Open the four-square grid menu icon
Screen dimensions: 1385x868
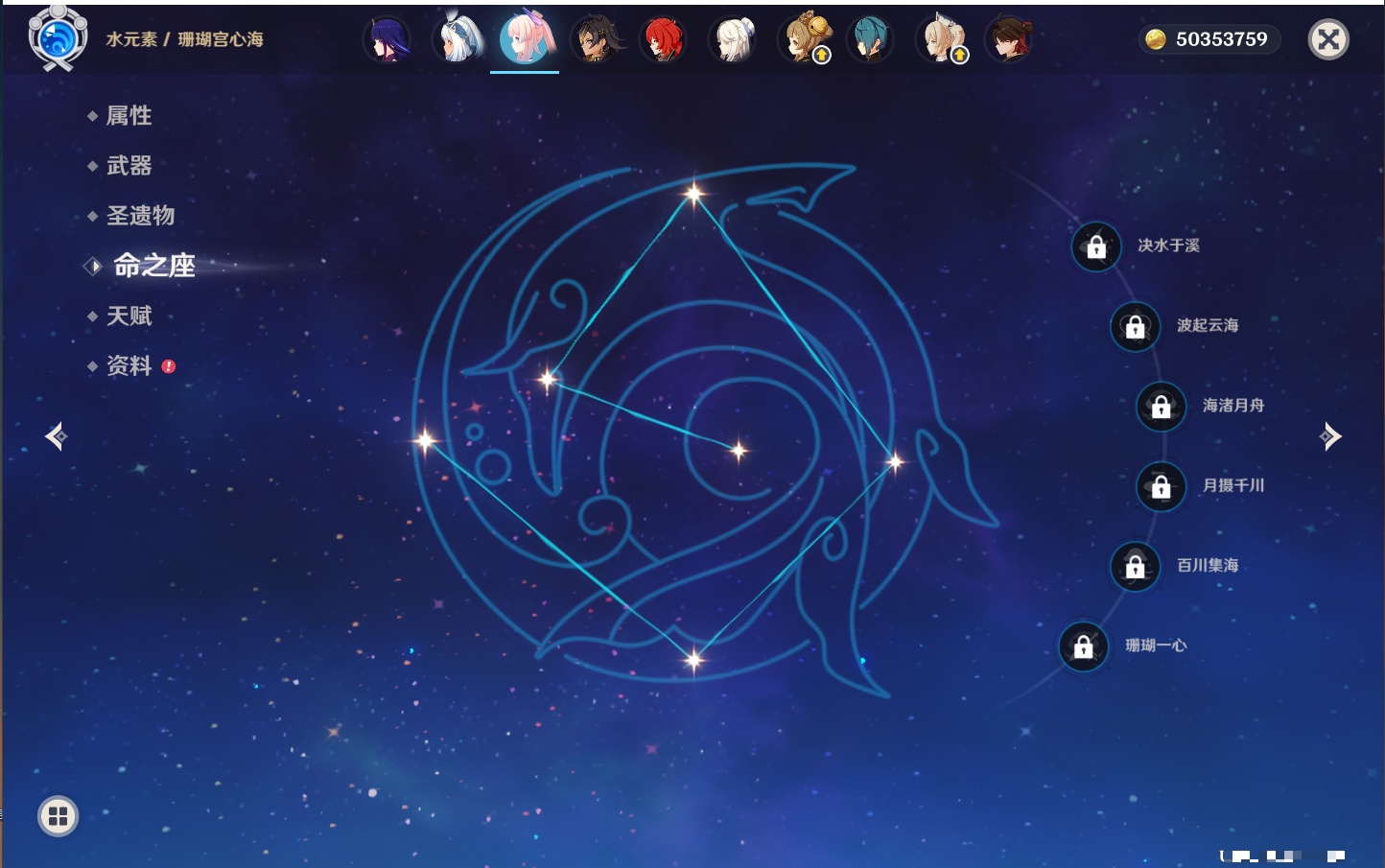coord(58,816)
